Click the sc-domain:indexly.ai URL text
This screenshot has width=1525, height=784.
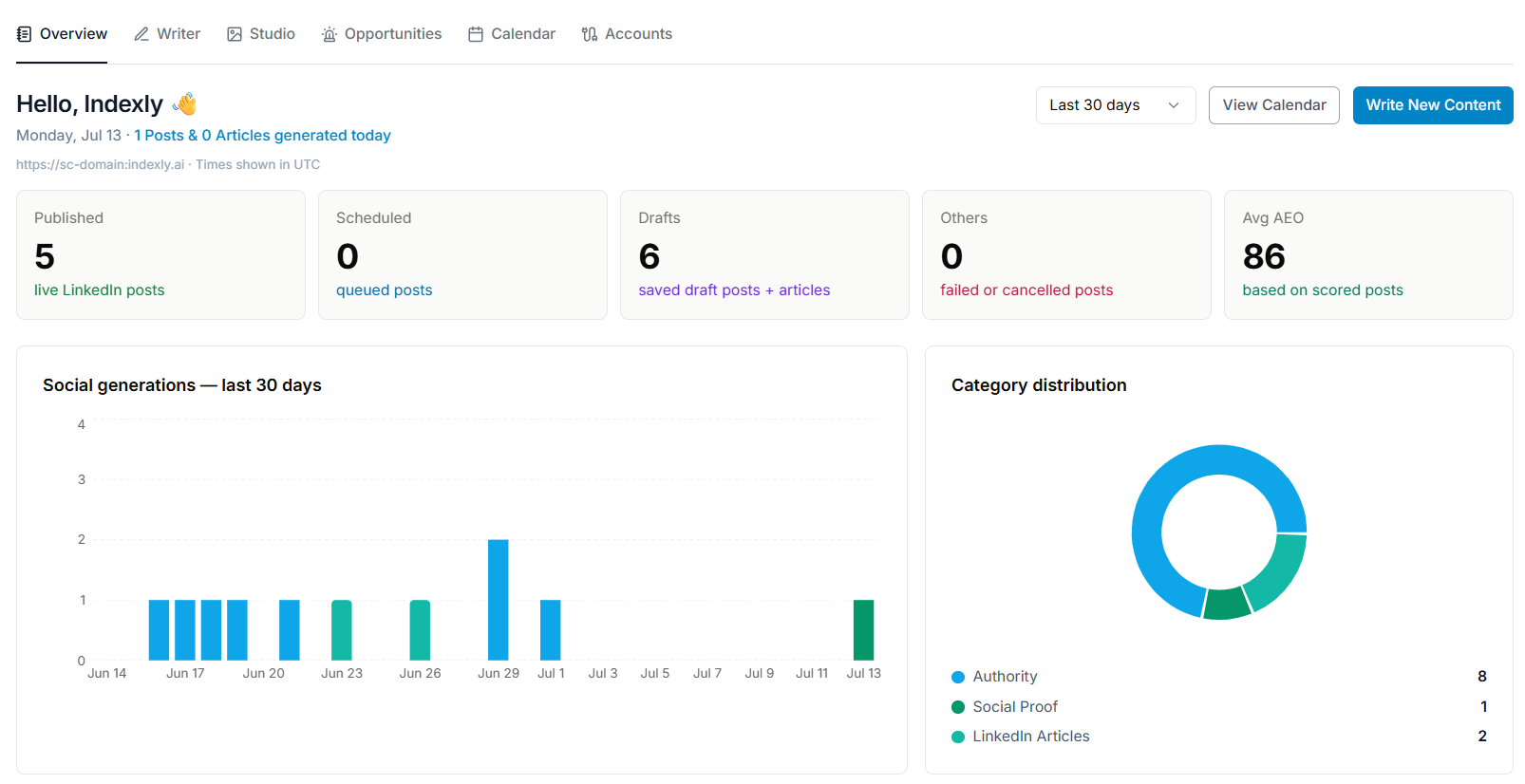(101, 164)
